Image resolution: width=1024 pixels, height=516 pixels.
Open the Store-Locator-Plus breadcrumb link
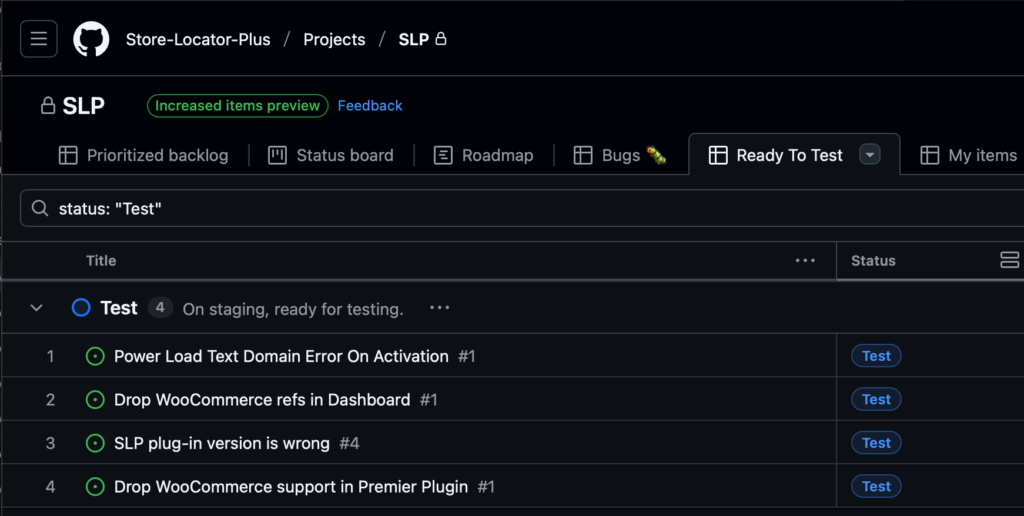tap(198, 39)
